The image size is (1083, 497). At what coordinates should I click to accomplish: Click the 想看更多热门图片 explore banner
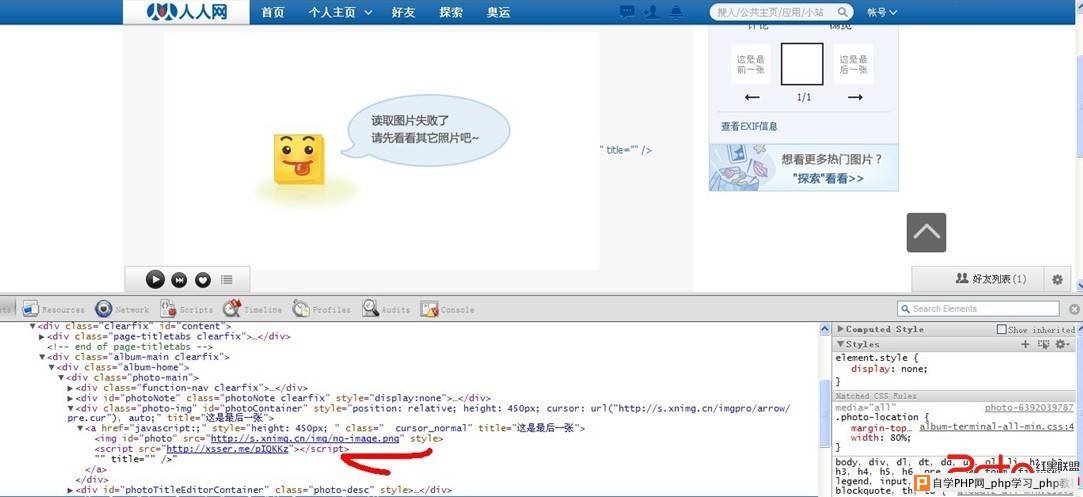coord(804,168)
